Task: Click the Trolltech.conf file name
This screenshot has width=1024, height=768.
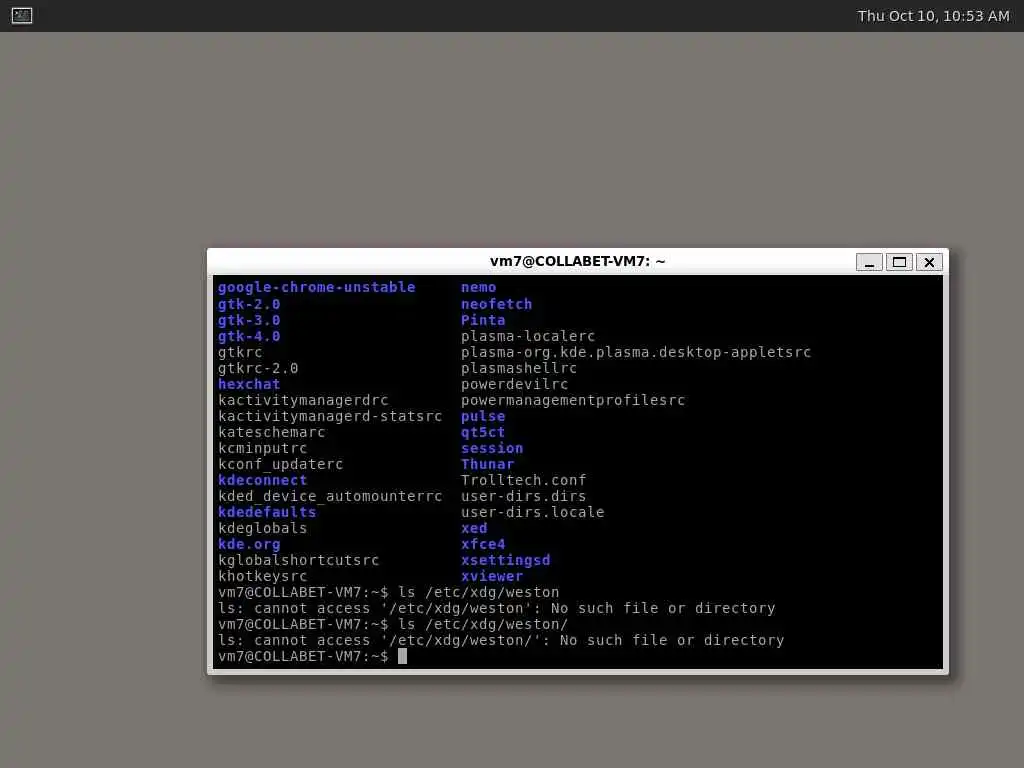Action: tap(524, 480)
